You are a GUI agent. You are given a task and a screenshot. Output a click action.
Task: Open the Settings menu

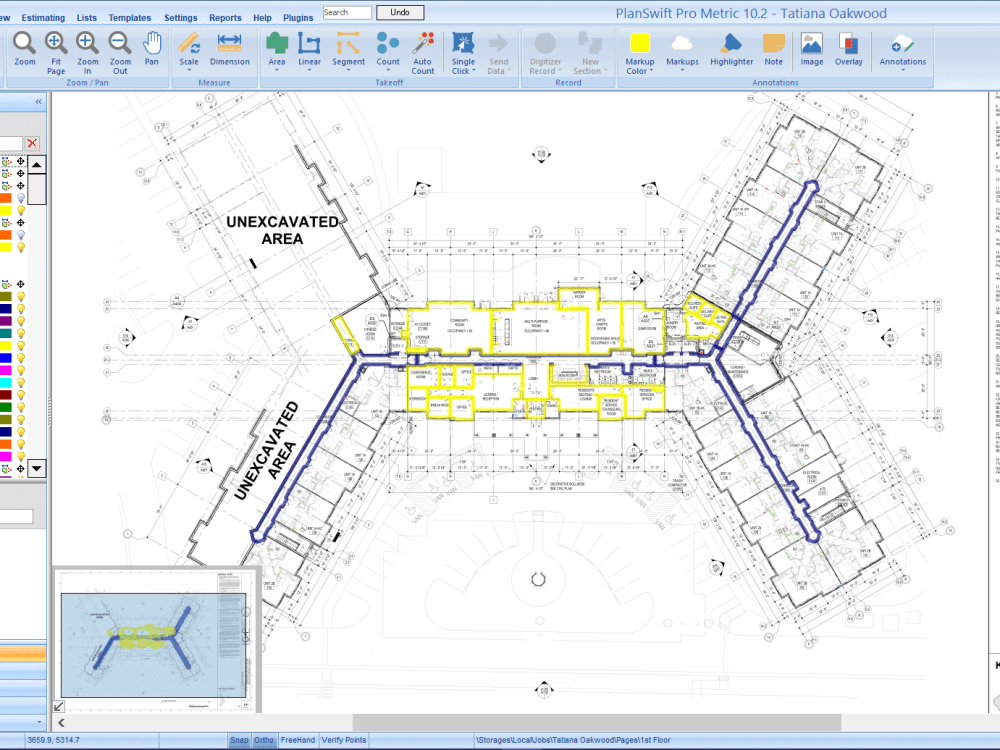[x=180, y=18]
